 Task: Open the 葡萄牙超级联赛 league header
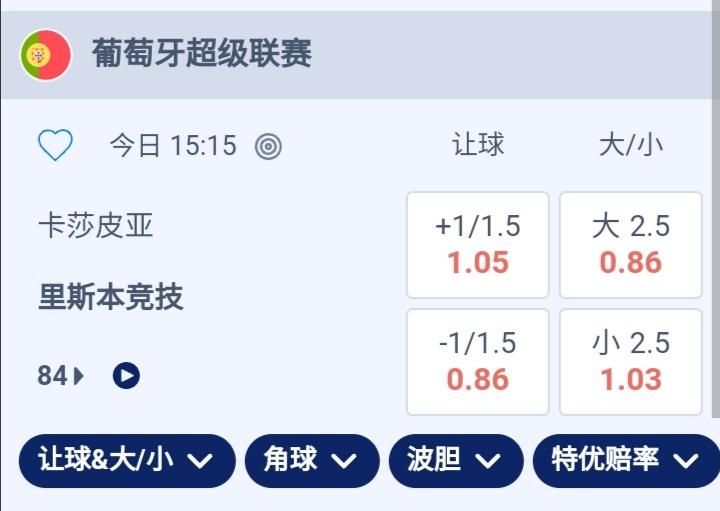pyautogui.click(x=202, y=53)
